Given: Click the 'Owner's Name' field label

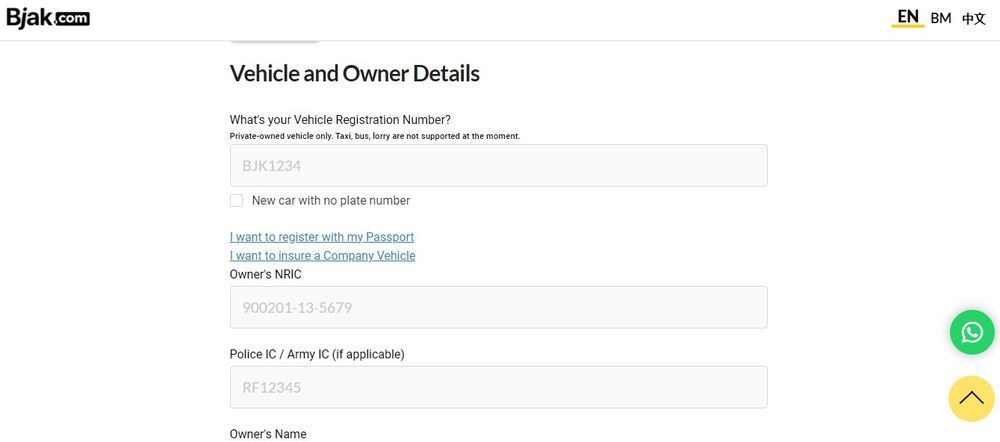Looking at the screenshot, I should tap(268, 434).
